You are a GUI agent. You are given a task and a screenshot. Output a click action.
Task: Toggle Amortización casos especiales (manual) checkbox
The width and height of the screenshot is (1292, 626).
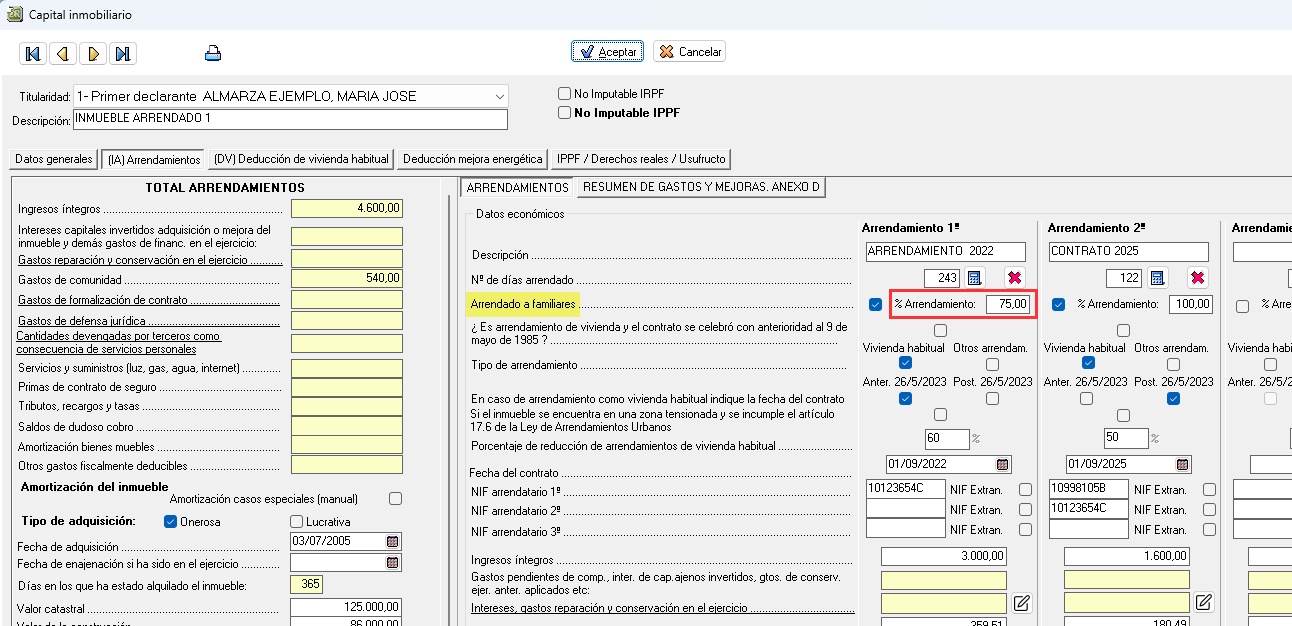point(395,499)
